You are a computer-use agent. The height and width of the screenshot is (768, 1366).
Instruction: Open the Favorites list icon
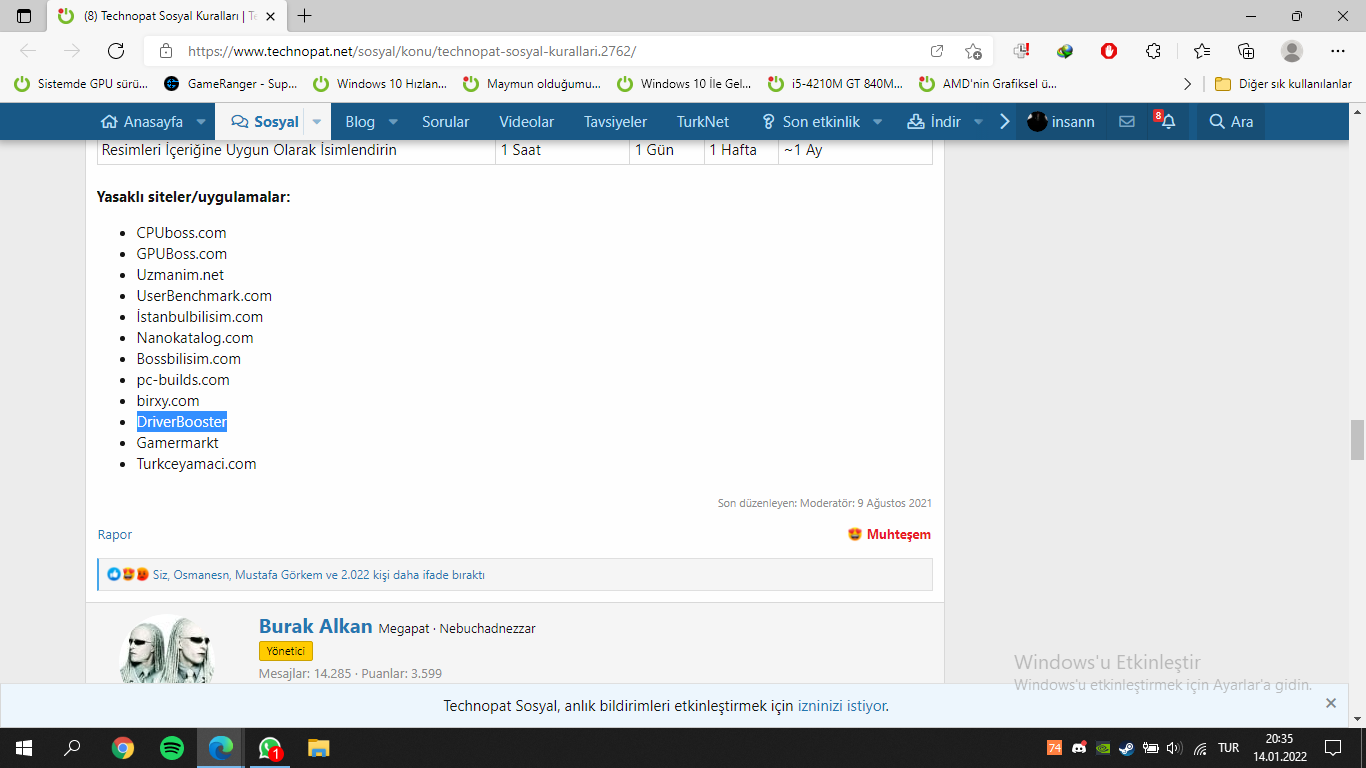pos(1202,51)
